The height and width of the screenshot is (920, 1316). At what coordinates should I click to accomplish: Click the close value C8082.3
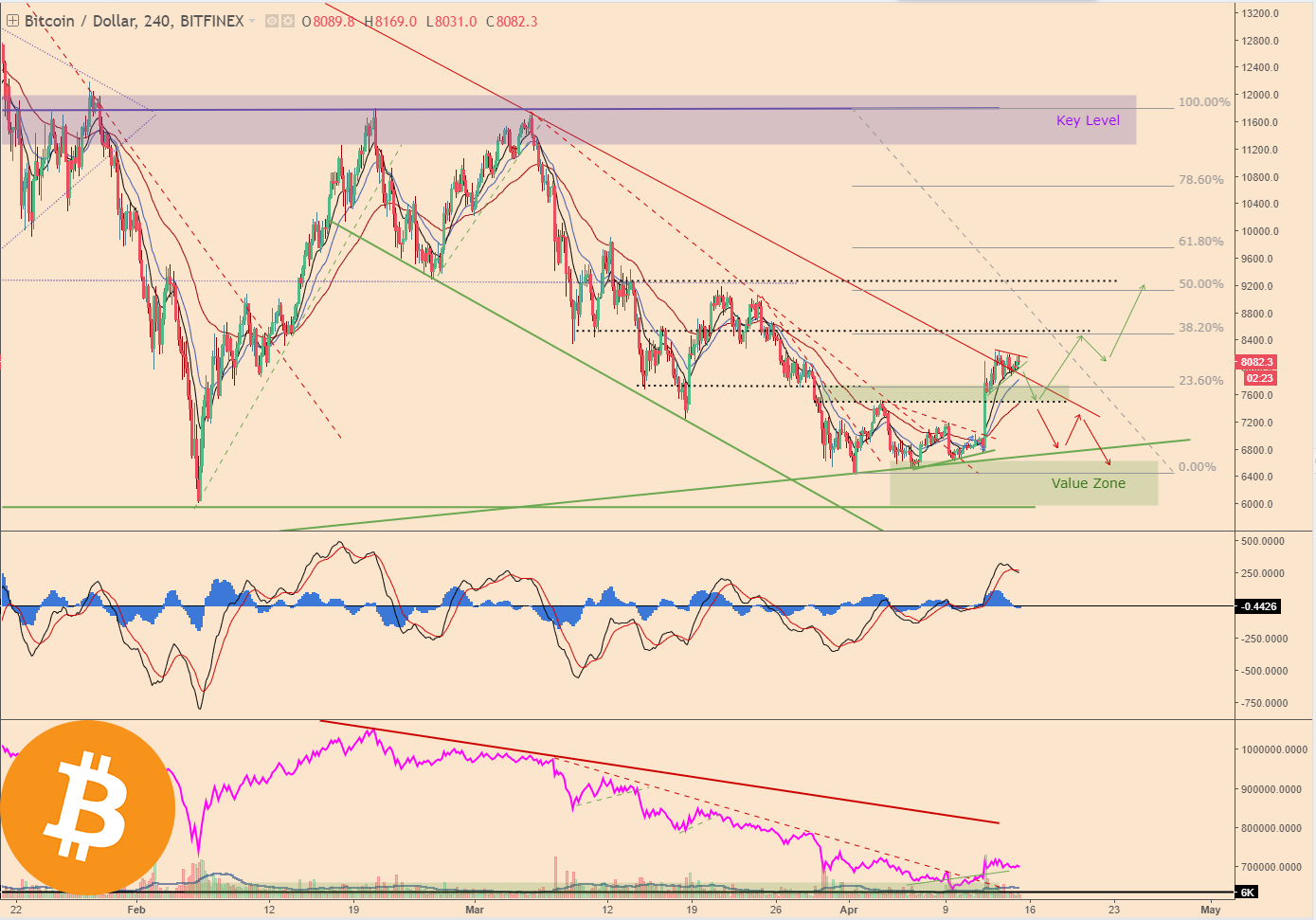(512, 21)
